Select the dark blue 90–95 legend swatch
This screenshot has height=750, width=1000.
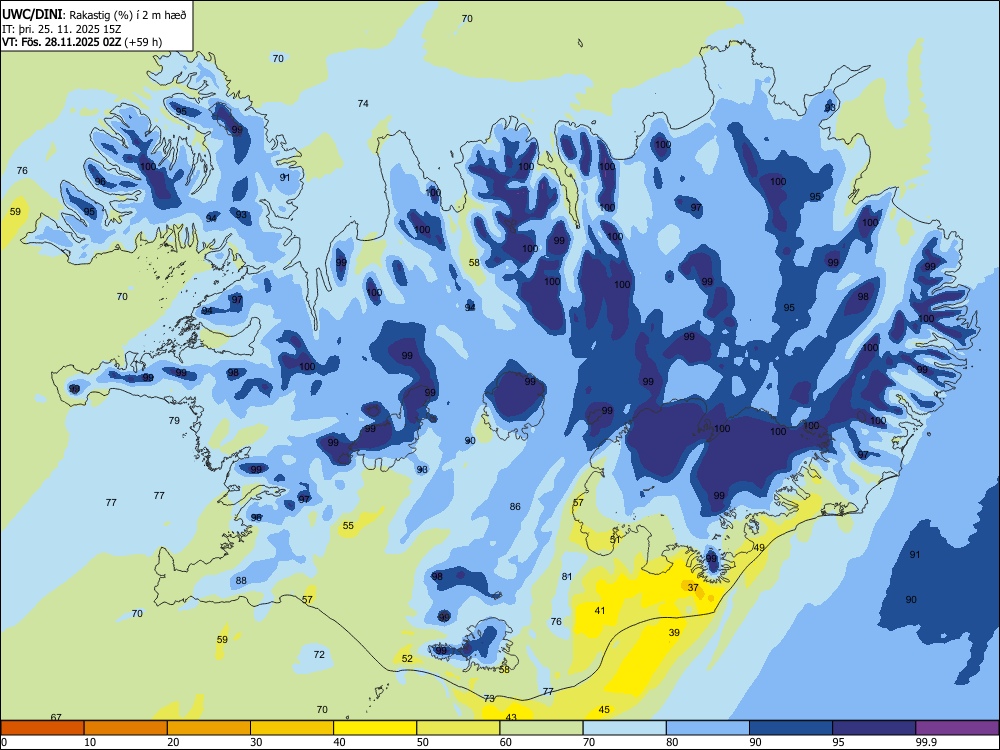[791, 728]
